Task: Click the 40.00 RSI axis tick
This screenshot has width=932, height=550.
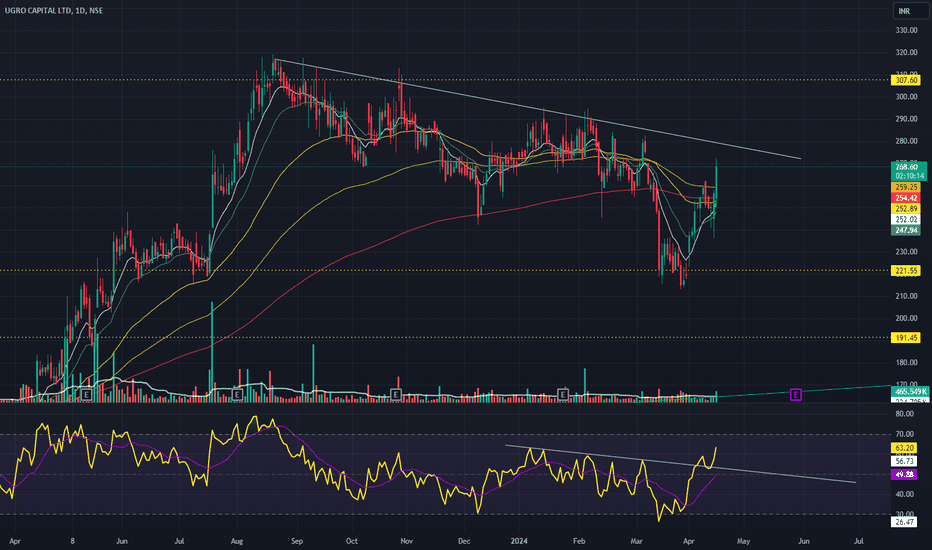Action: pyautogui.click(x=905, y=494)
